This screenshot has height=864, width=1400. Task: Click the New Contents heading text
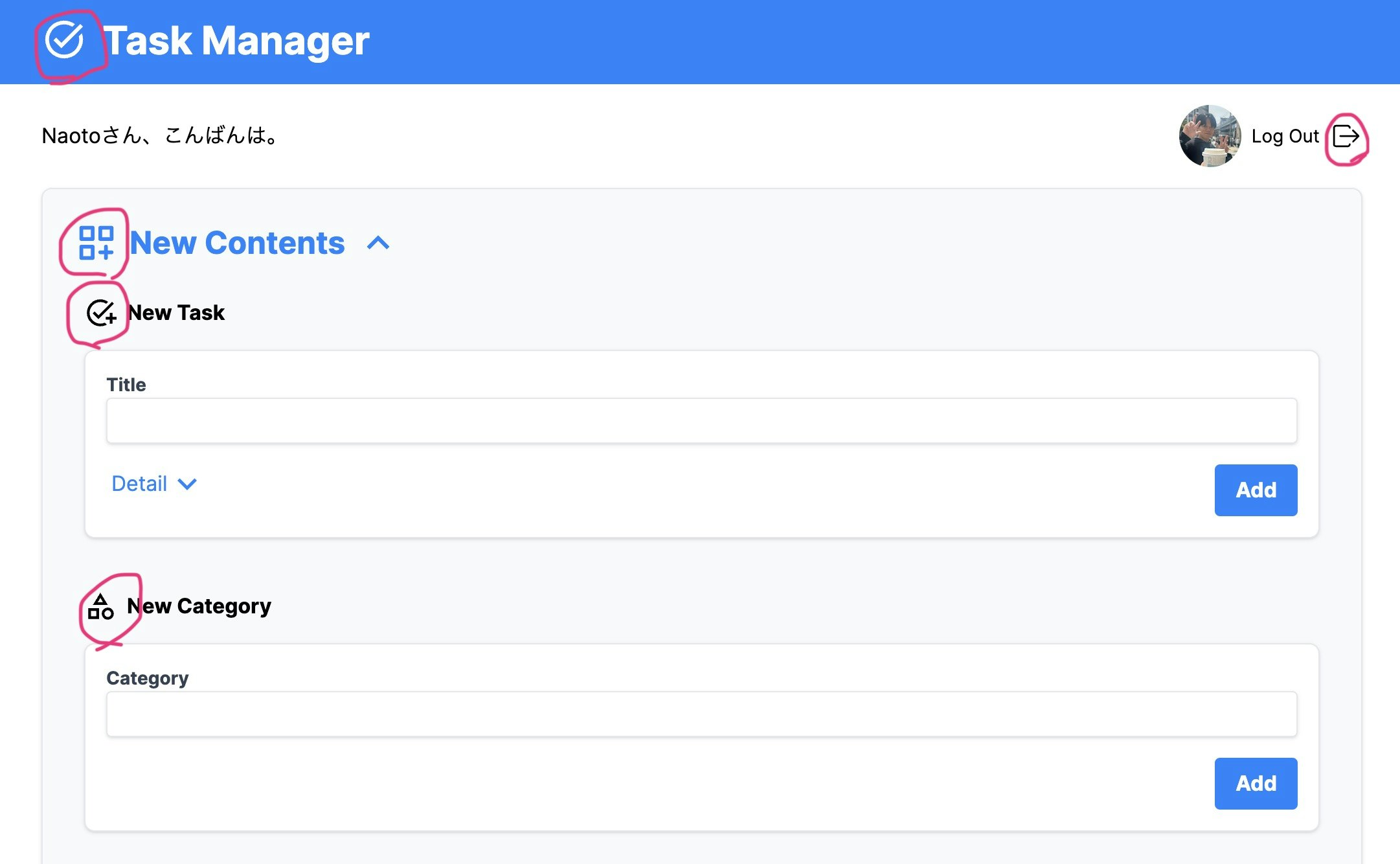(x=238, y=244)
